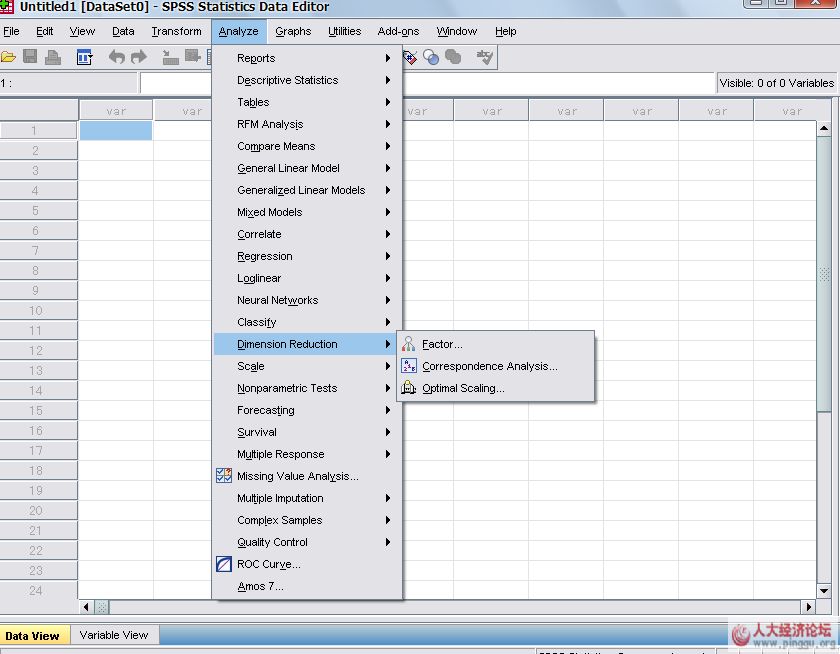Open the Loglinear submenu

pyautogui.click(x=308, y=277)
